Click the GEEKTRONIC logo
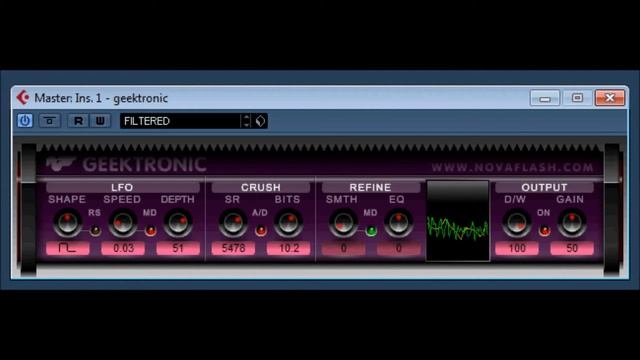This screenshot has width=640, height=360. [x=126, y=164]
